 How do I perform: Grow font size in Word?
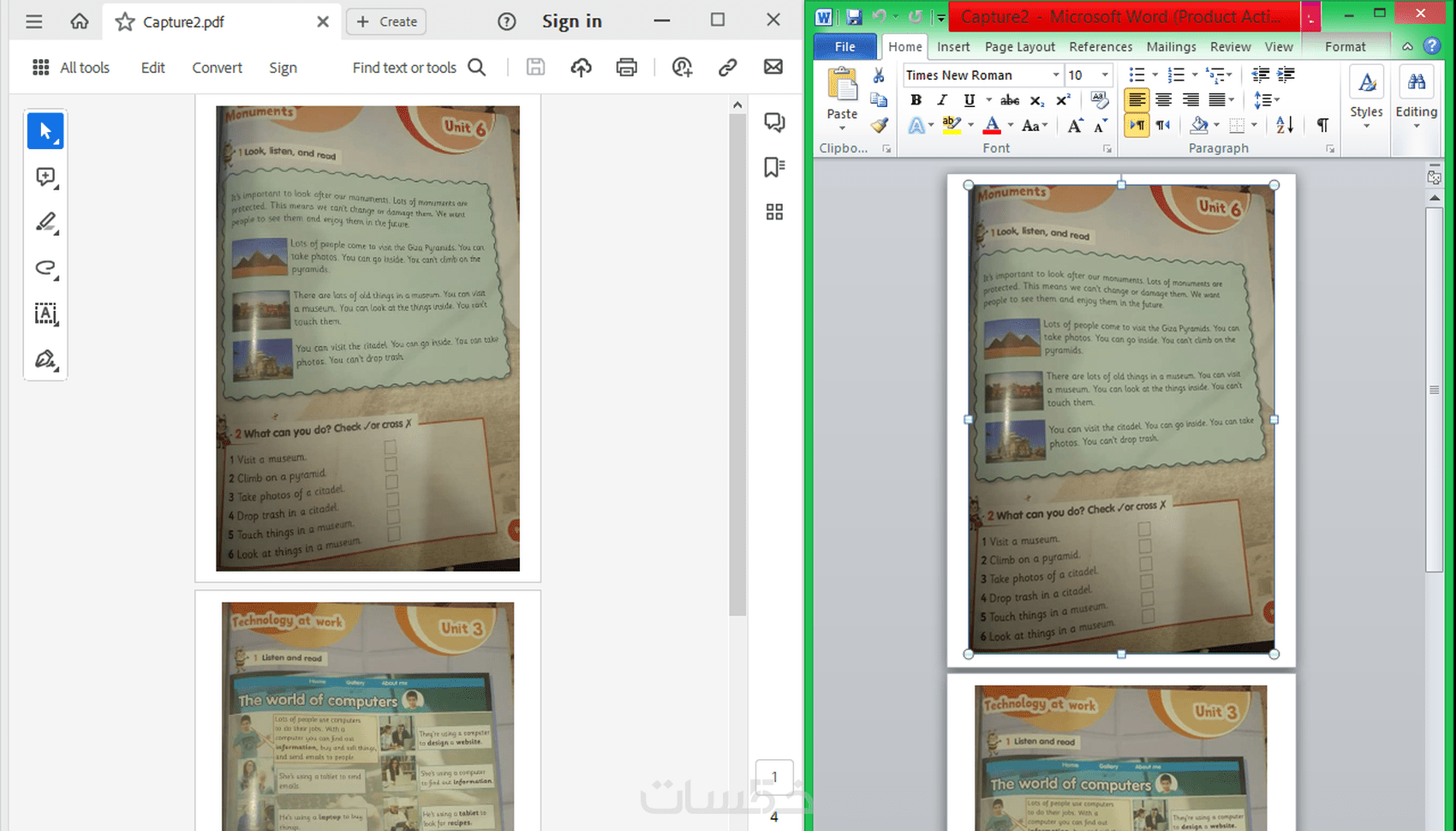point(1075,126)
